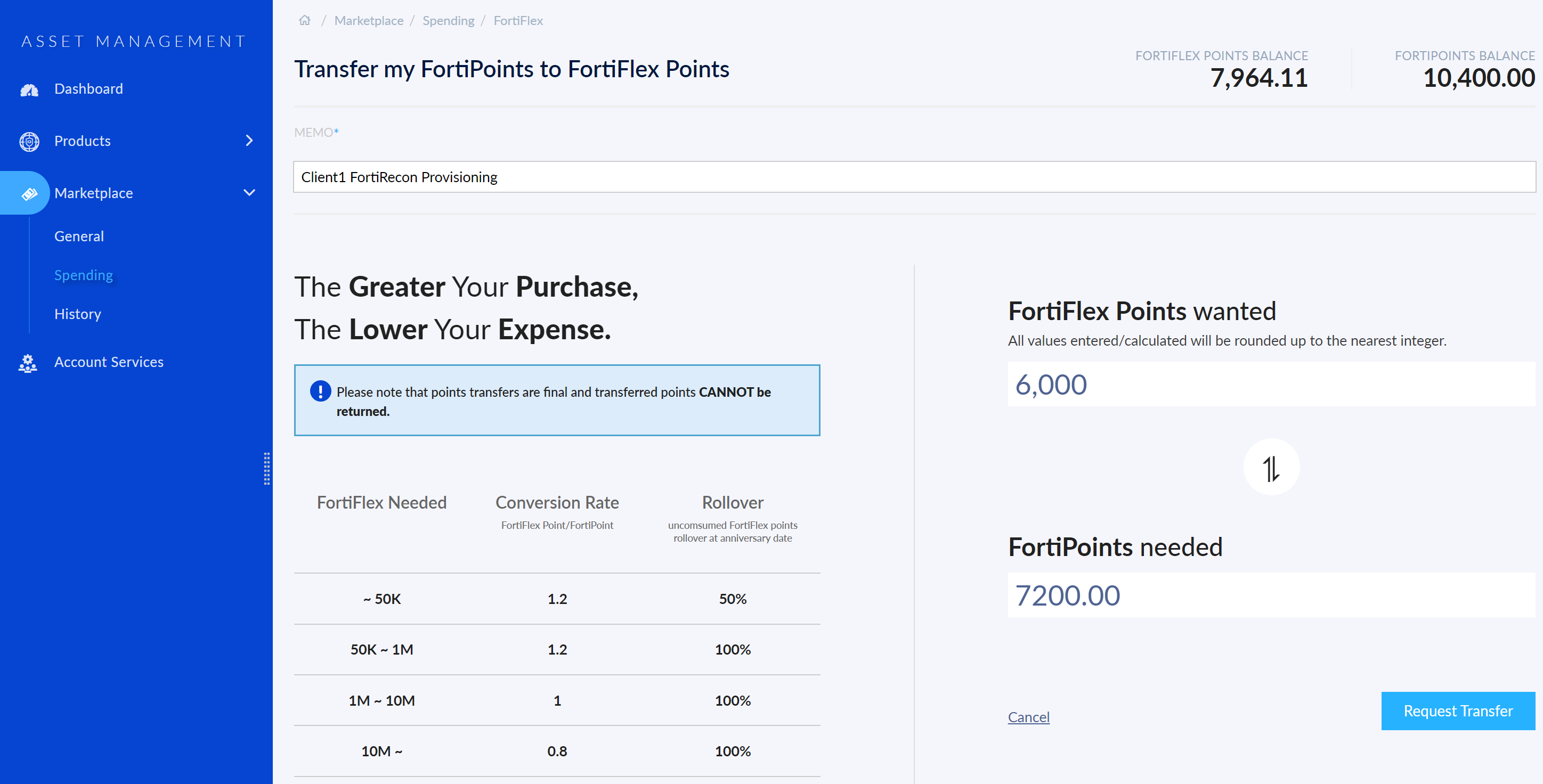Expand the Products menu chevron
This screenshot has height=784, width=1543.
249,141
